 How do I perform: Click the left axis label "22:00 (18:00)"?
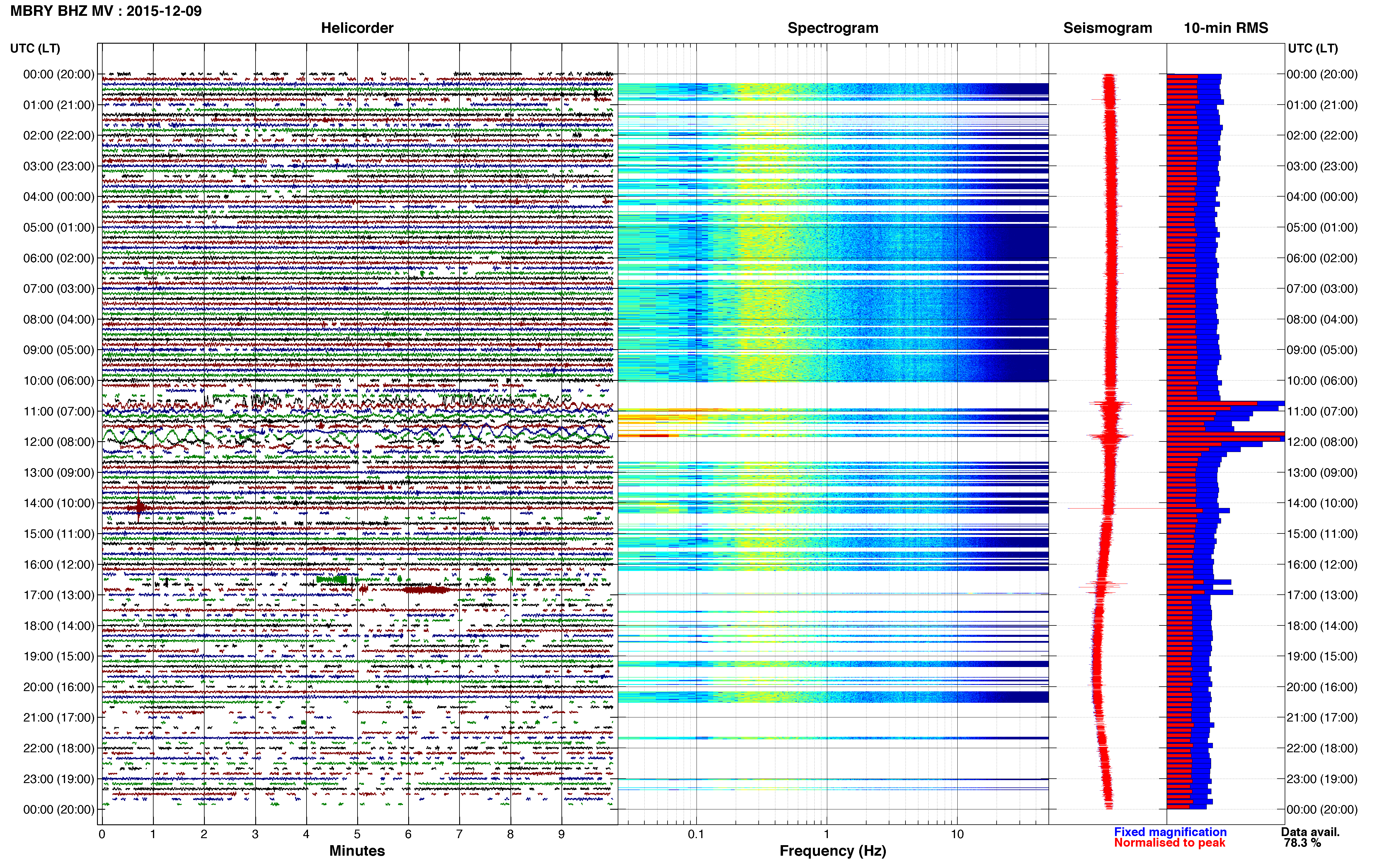coord(59,748)
